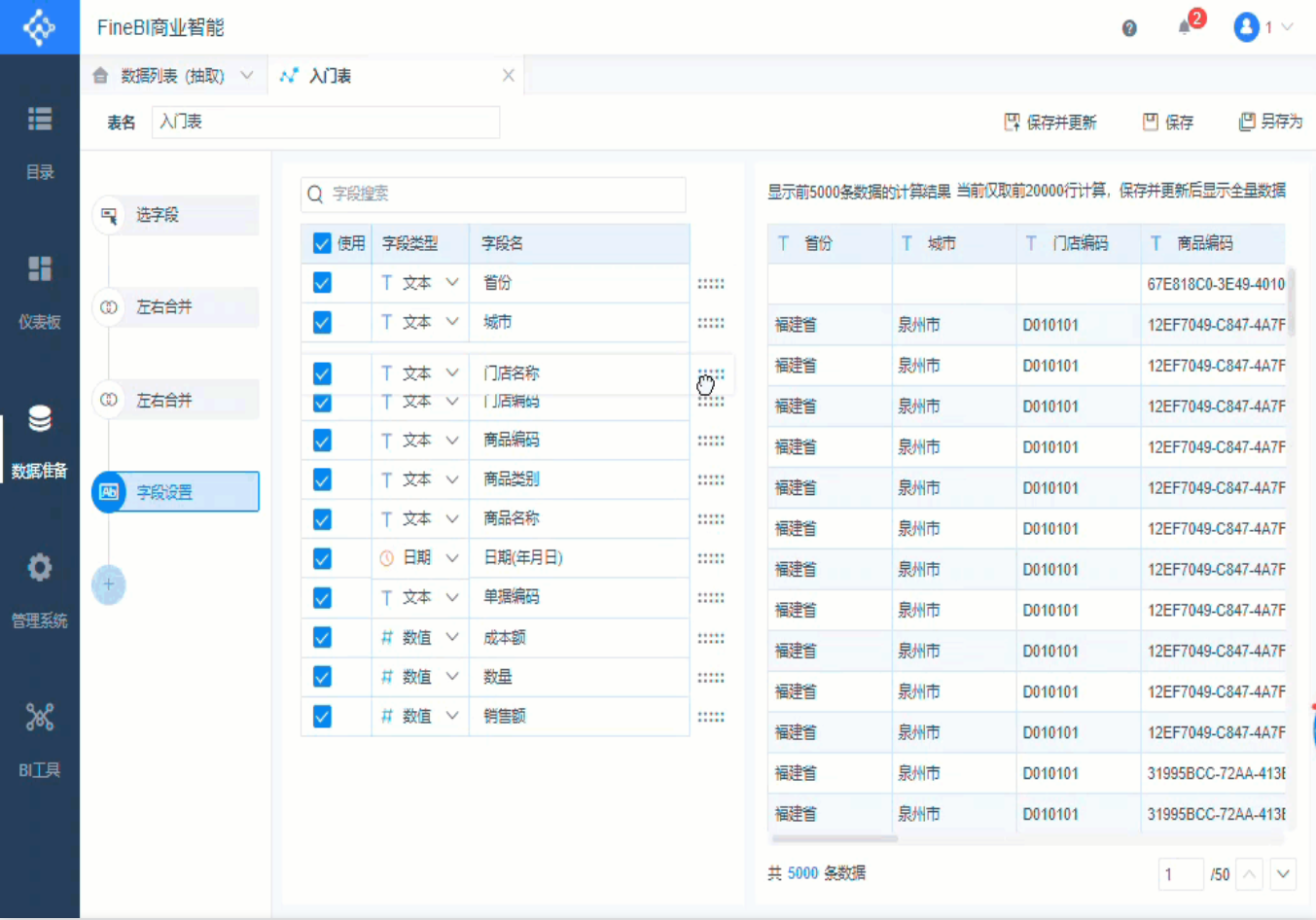This screenshot has width=1316, height=920.
Task: Open the 仪表板 dashboard sidebar icon
Action: point(40,268)
